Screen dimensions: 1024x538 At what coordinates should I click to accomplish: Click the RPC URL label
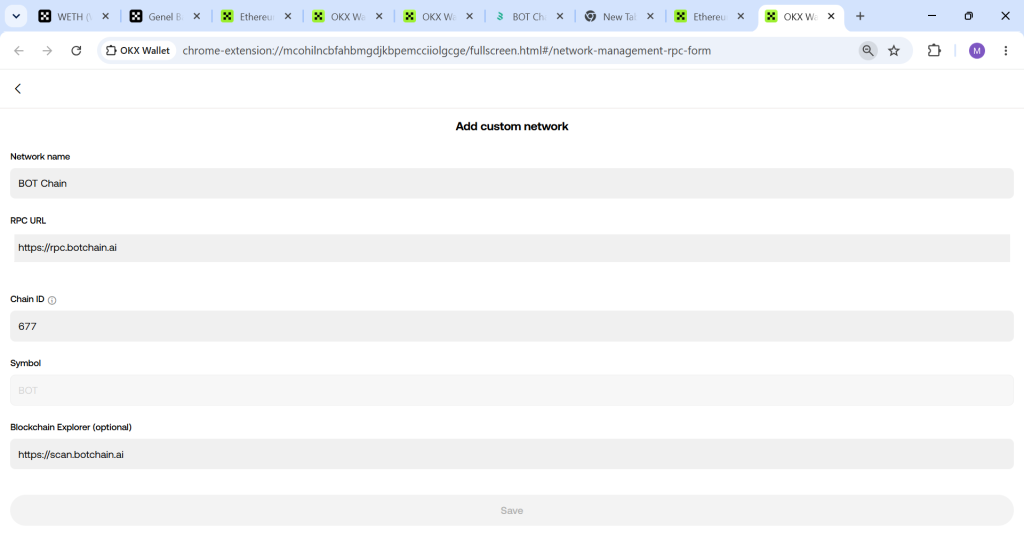28,221
